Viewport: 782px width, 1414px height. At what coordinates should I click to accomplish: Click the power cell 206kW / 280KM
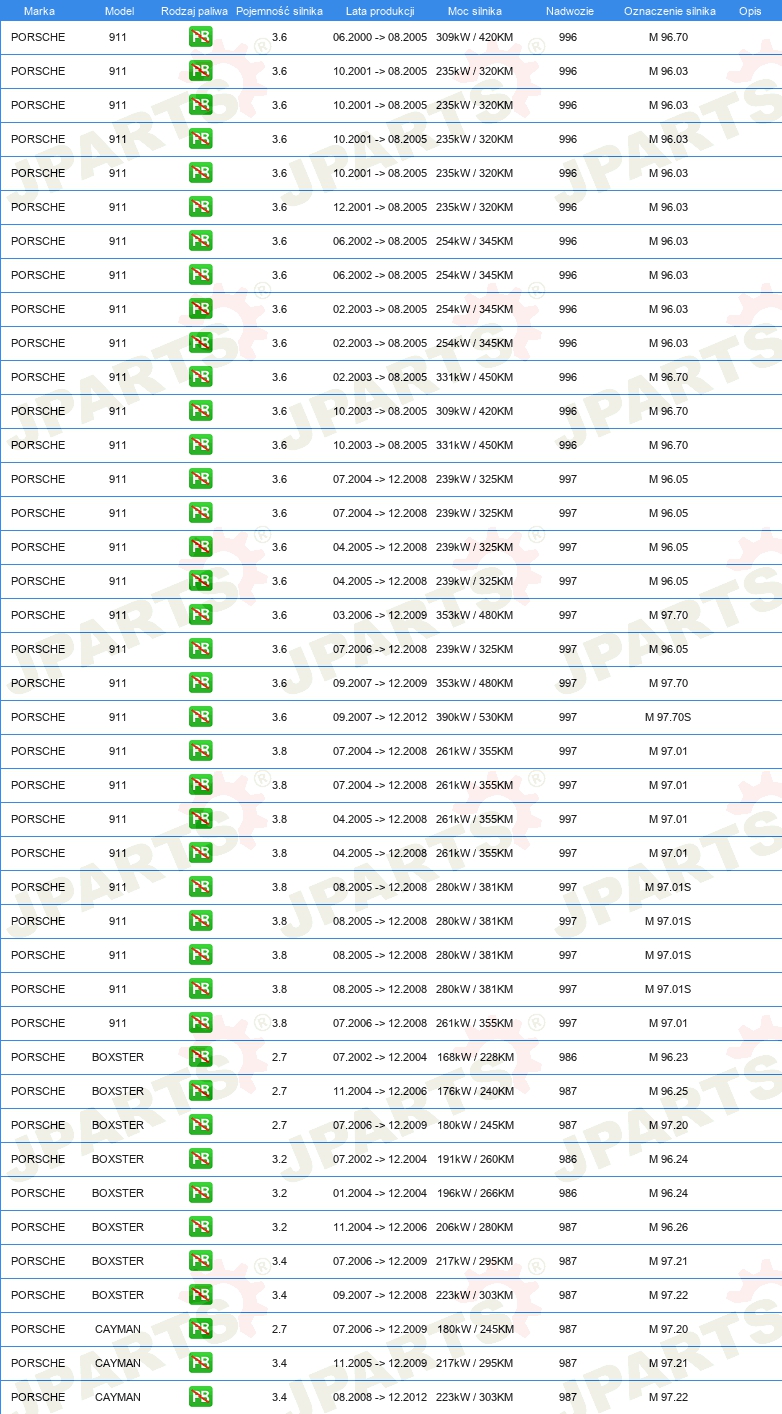coord(474,1228)
